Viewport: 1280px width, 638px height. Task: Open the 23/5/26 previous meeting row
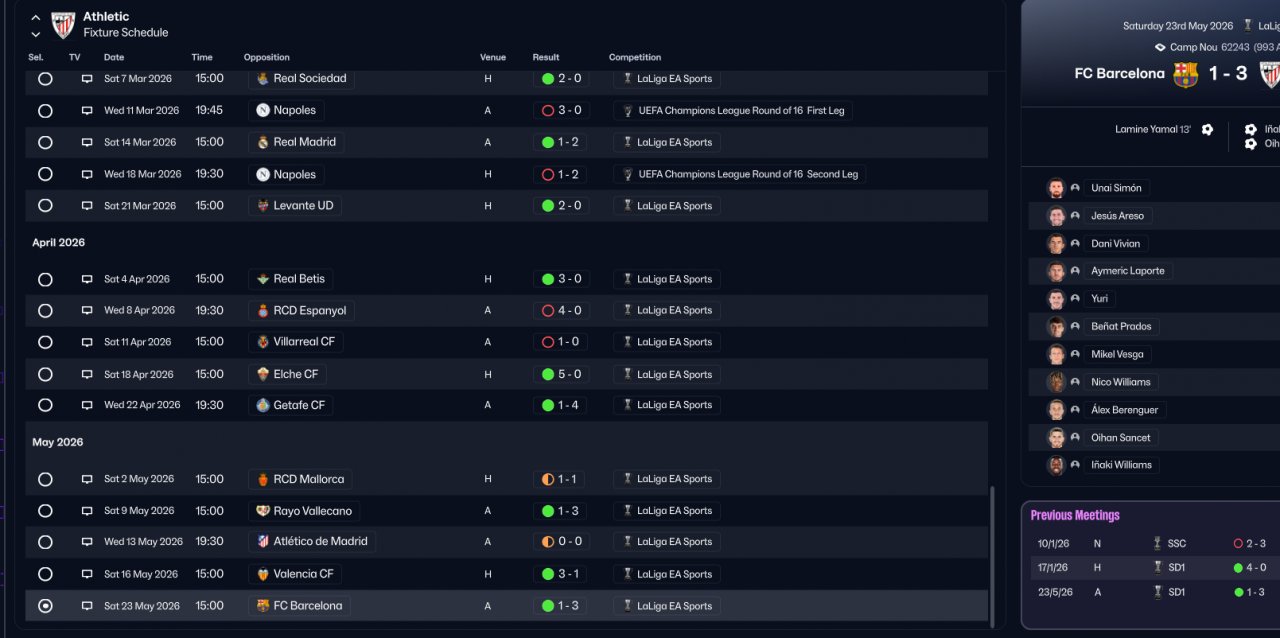(1155, 591)
